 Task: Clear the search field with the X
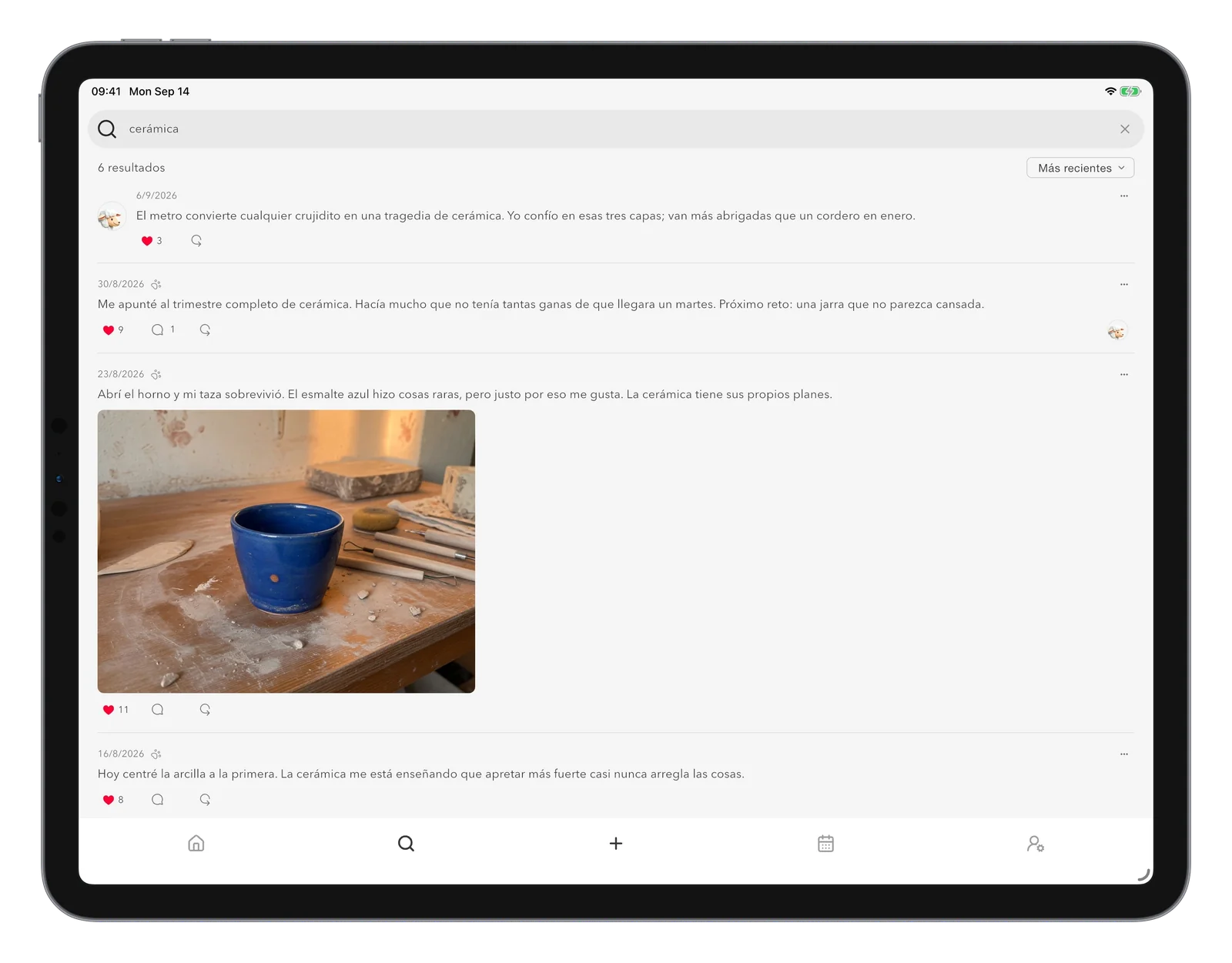(x=1124, y=129)
